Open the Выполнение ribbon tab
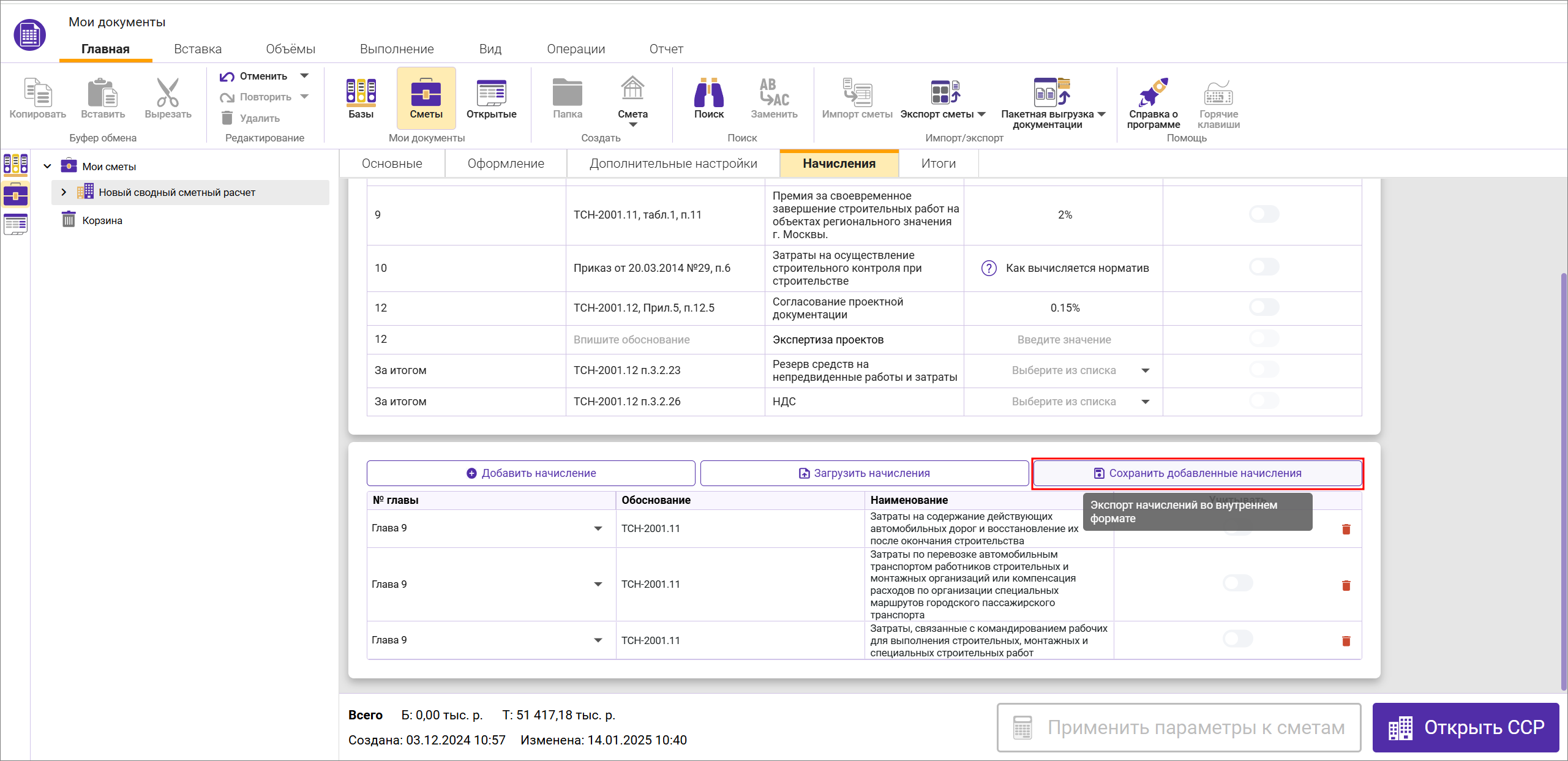 point(397,49)
